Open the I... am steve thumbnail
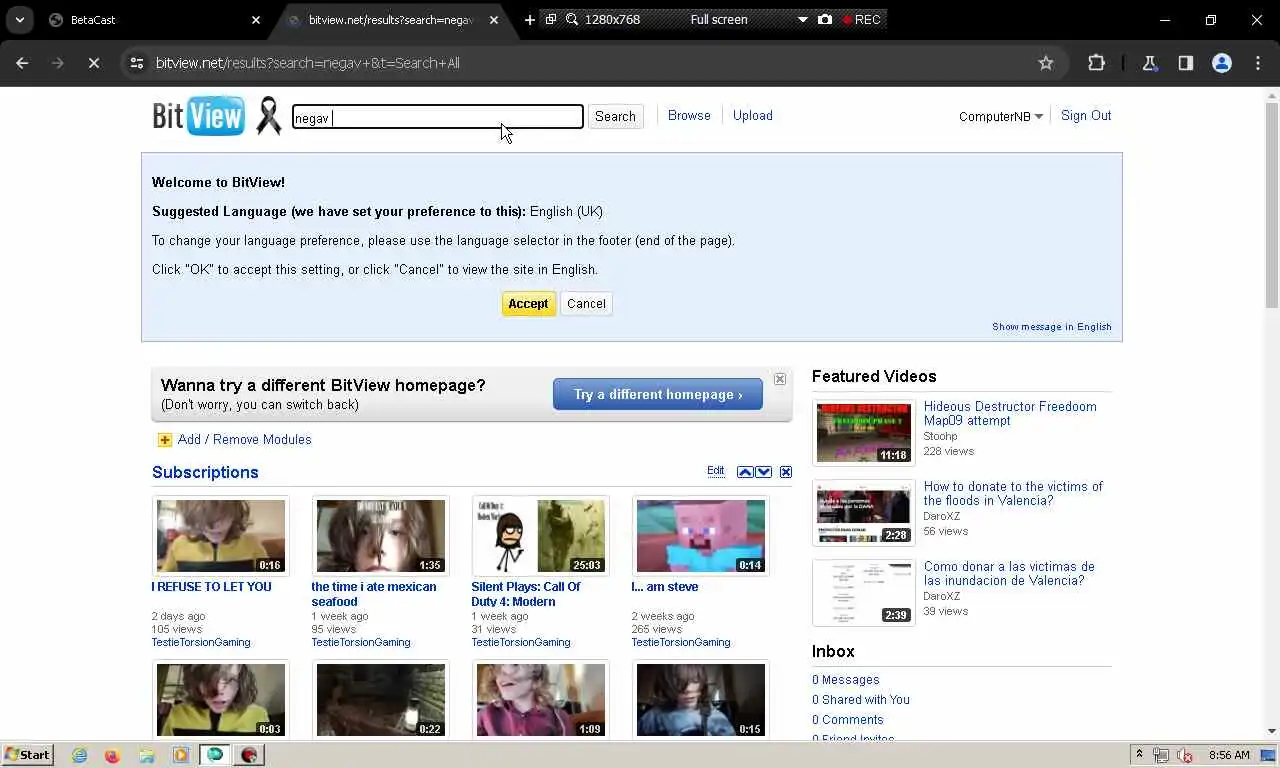1280x768 pixels. coord(701,536)
